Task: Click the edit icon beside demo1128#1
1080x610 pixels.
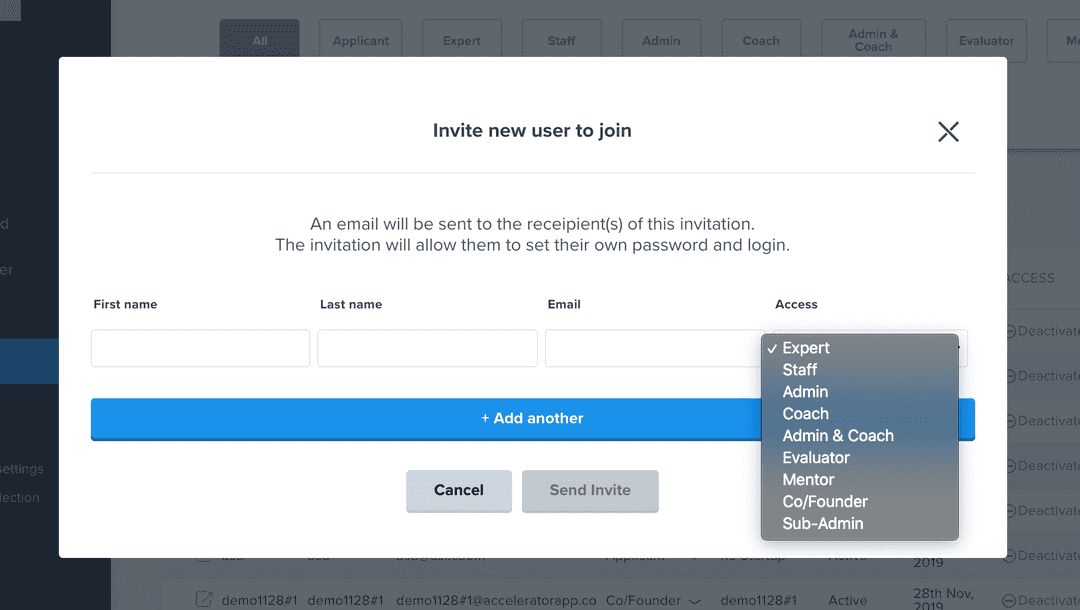Action: pyautogui.click(x=204, y=600)
